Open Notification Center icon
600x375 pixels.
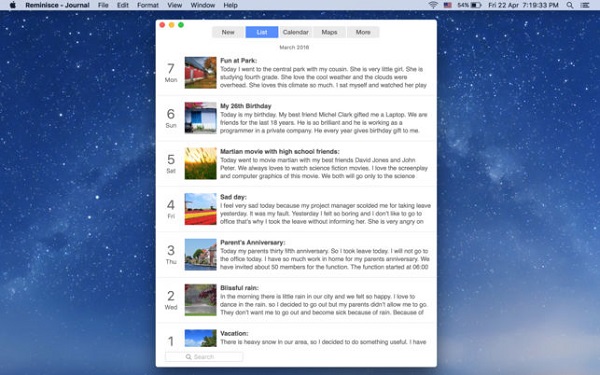pos(585,5)
